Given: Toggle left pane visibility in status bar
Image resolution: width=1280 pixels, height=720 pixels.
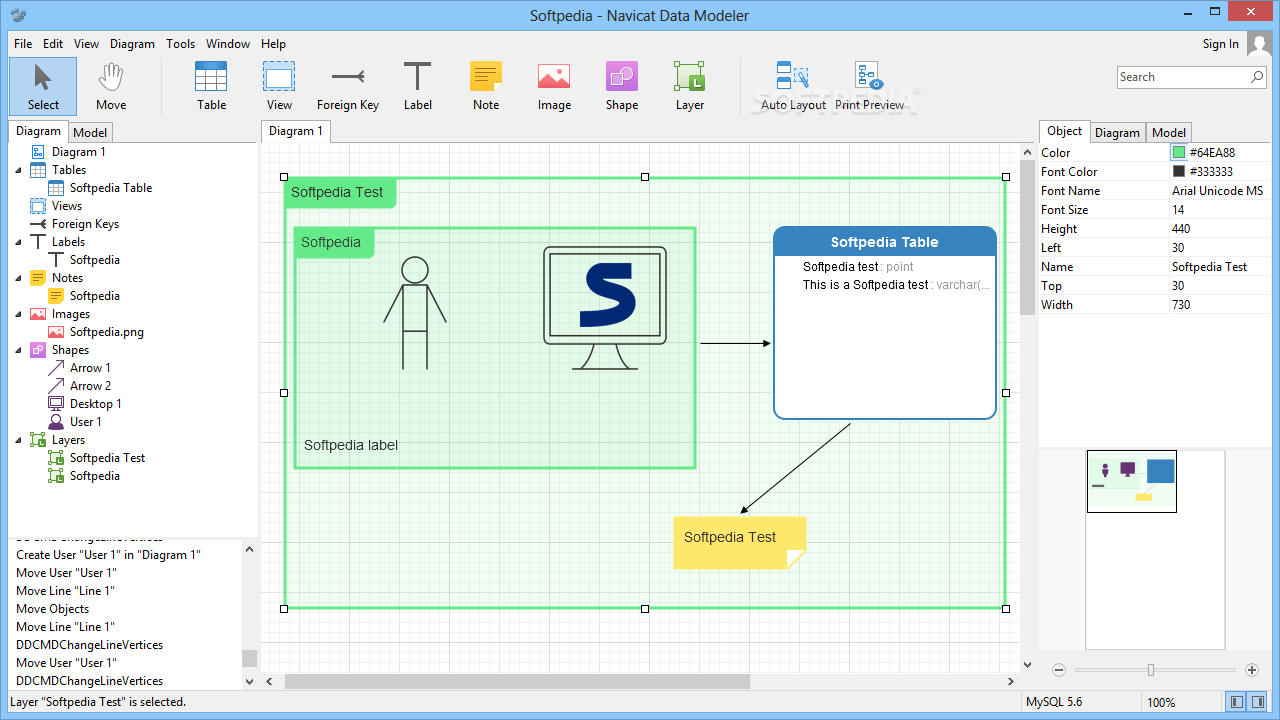Looking at the screenshot, I should pyautogui.click(x=1237, y=702).
